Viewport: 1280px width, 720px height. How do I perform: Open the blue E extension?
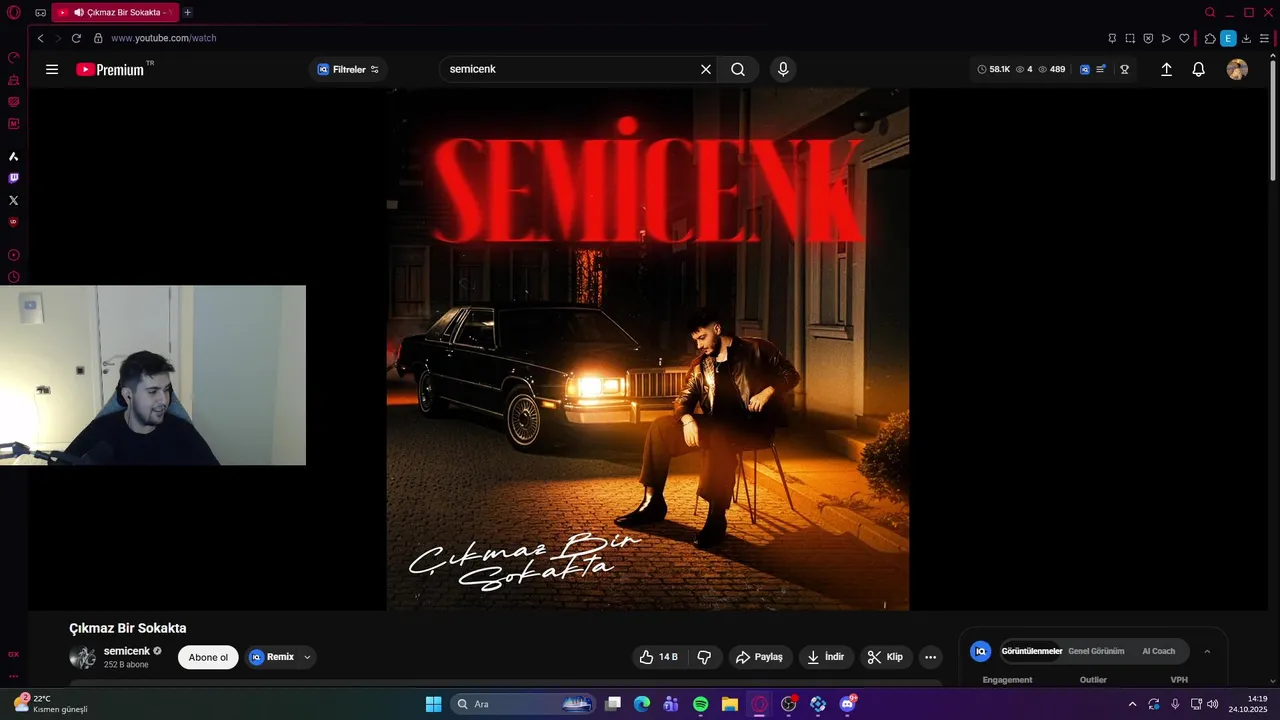click(1228, 38)
